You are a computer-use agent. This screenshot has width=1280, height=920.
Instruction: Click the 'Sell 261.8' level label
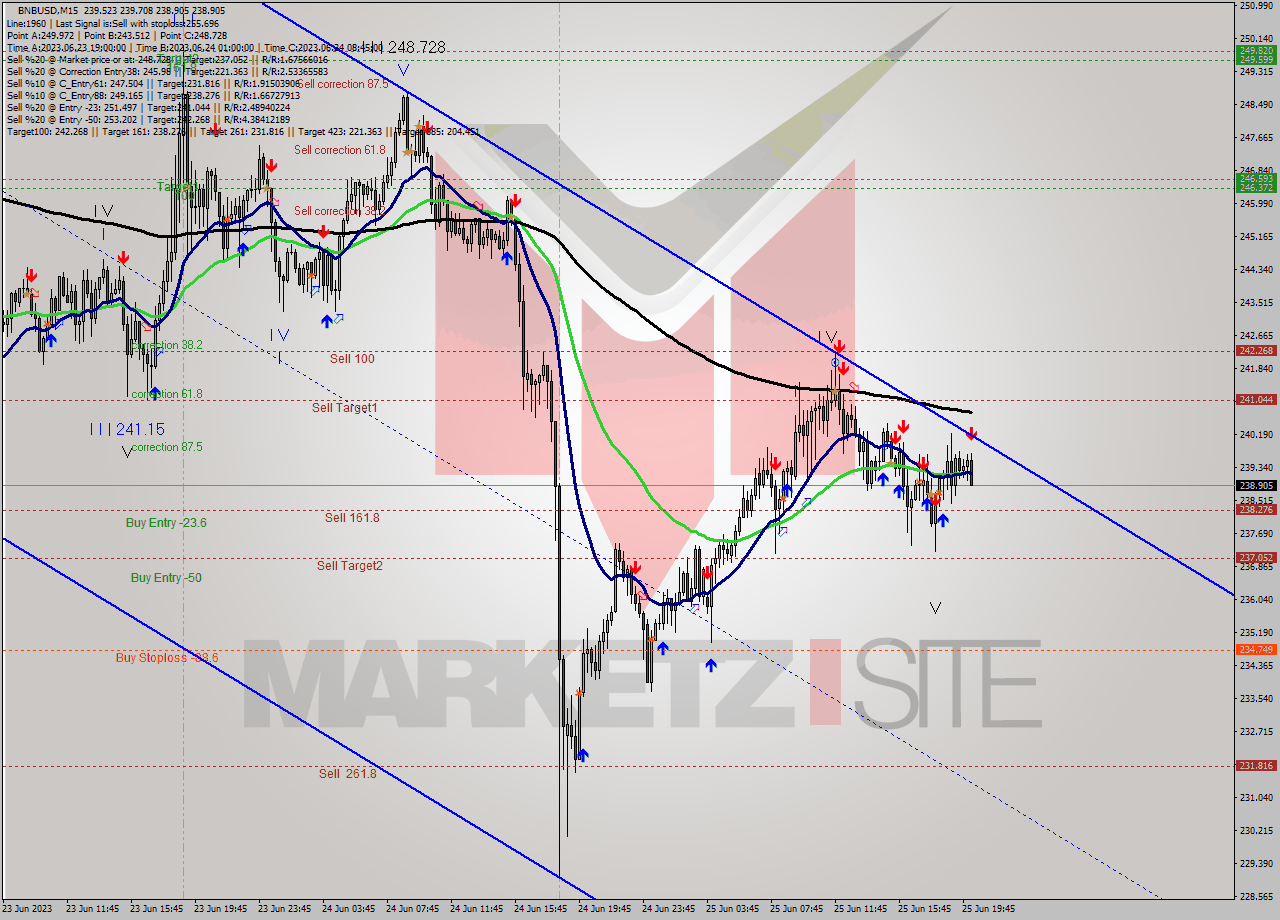(x=348, y=773)
